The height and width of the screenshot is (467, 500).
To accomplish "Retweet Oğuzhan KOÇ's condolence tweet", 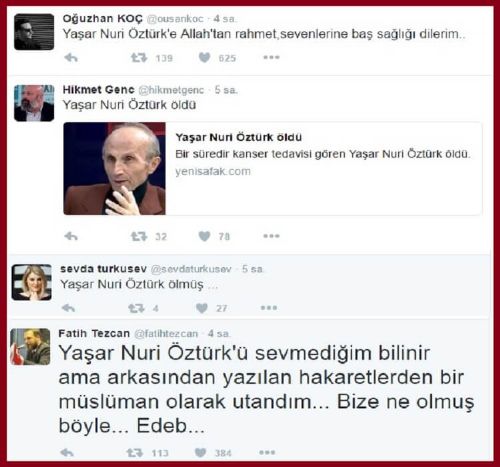I will click(139, 58).
